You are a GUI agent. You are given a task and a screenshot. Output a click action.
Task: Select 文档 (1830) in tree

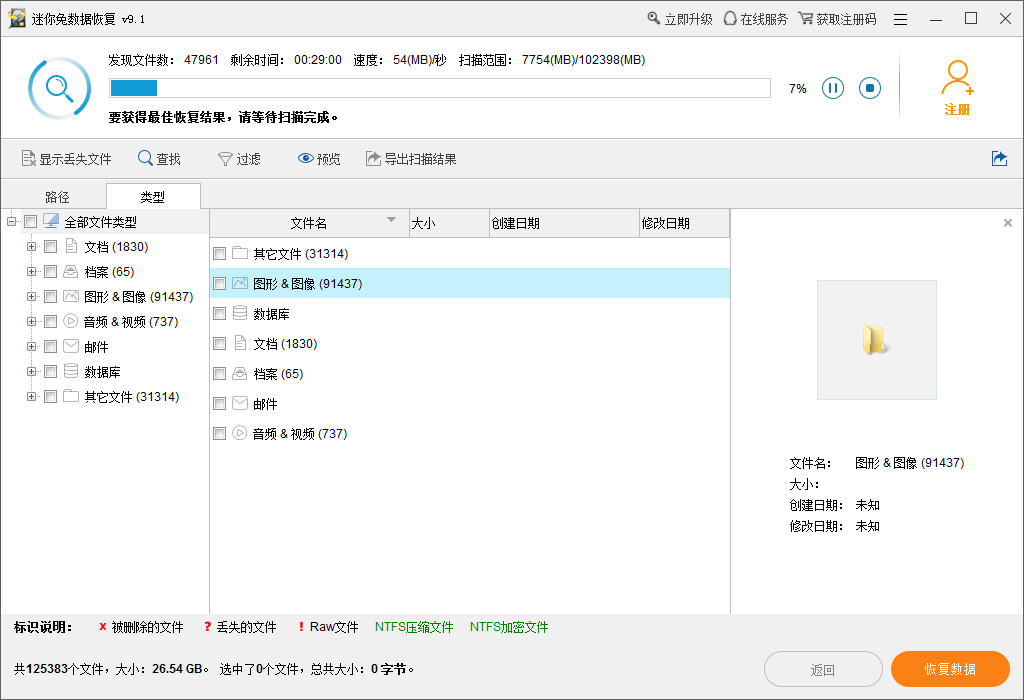116,246
